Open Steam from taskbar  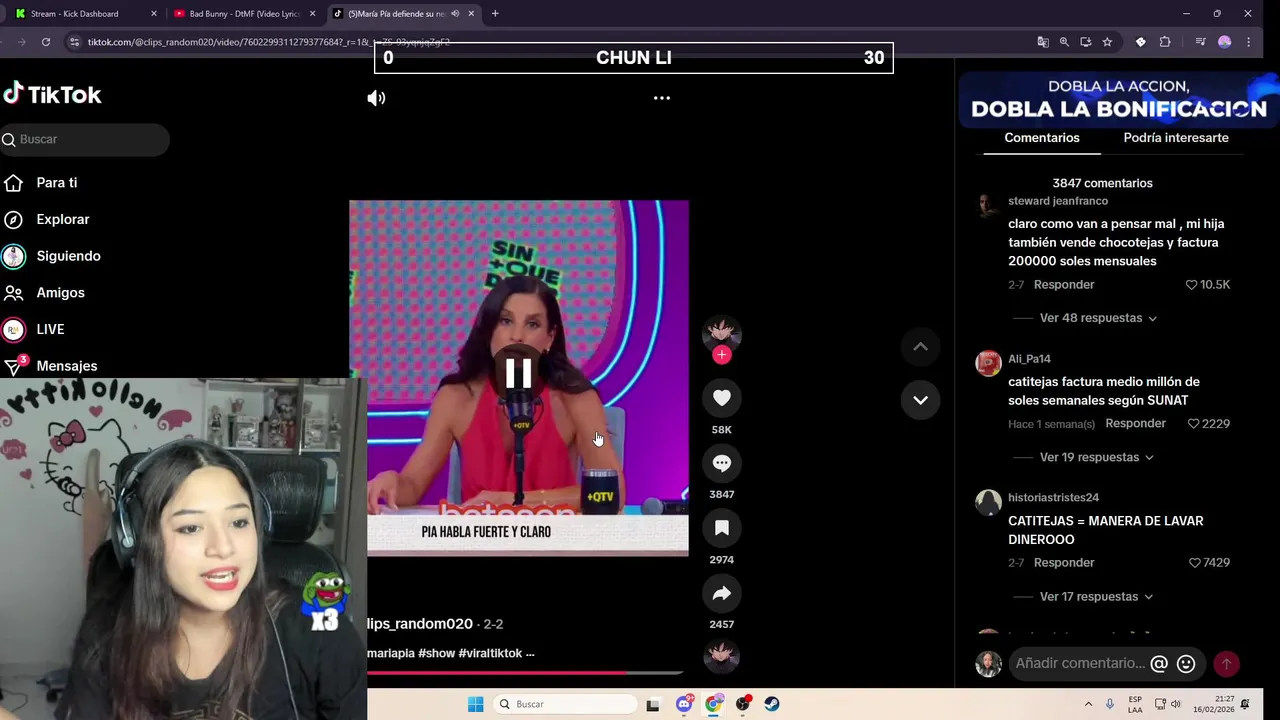(772, 704)
